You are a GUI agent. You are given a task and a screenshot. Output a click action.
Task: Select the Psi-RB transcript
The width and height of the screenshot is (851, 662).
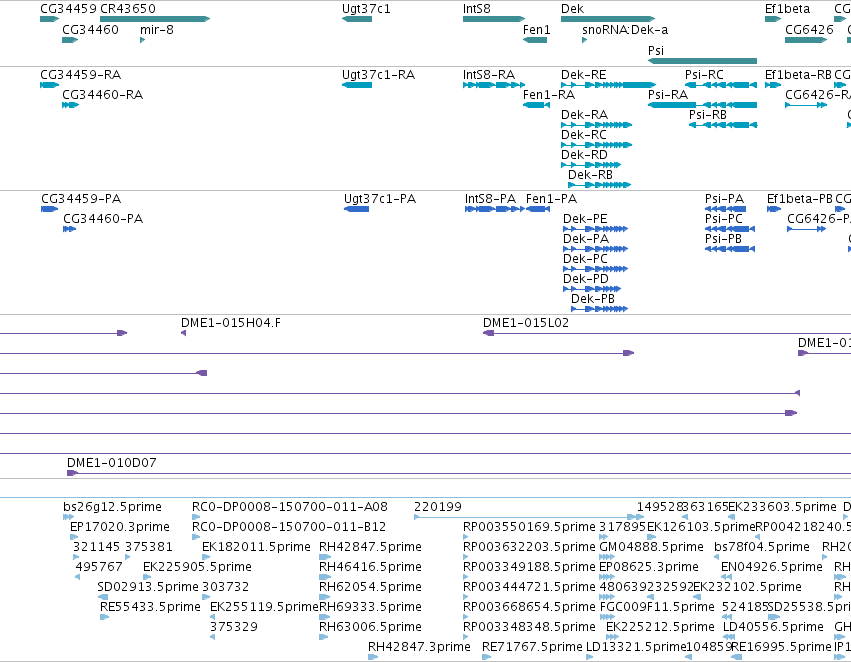pyautogui.click(x=723, y=125)
